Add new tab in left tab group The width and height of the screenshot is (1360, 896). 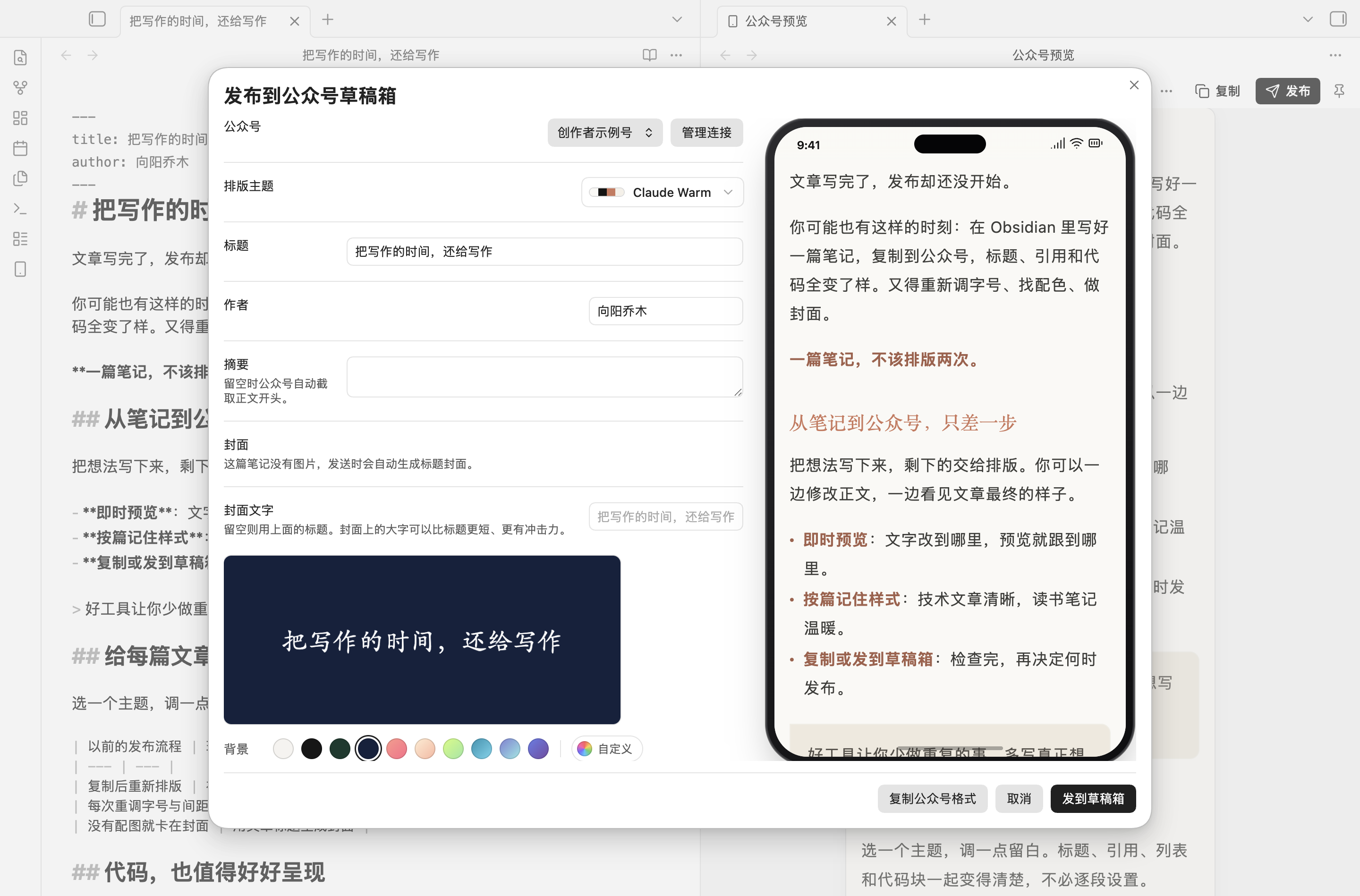327,20
